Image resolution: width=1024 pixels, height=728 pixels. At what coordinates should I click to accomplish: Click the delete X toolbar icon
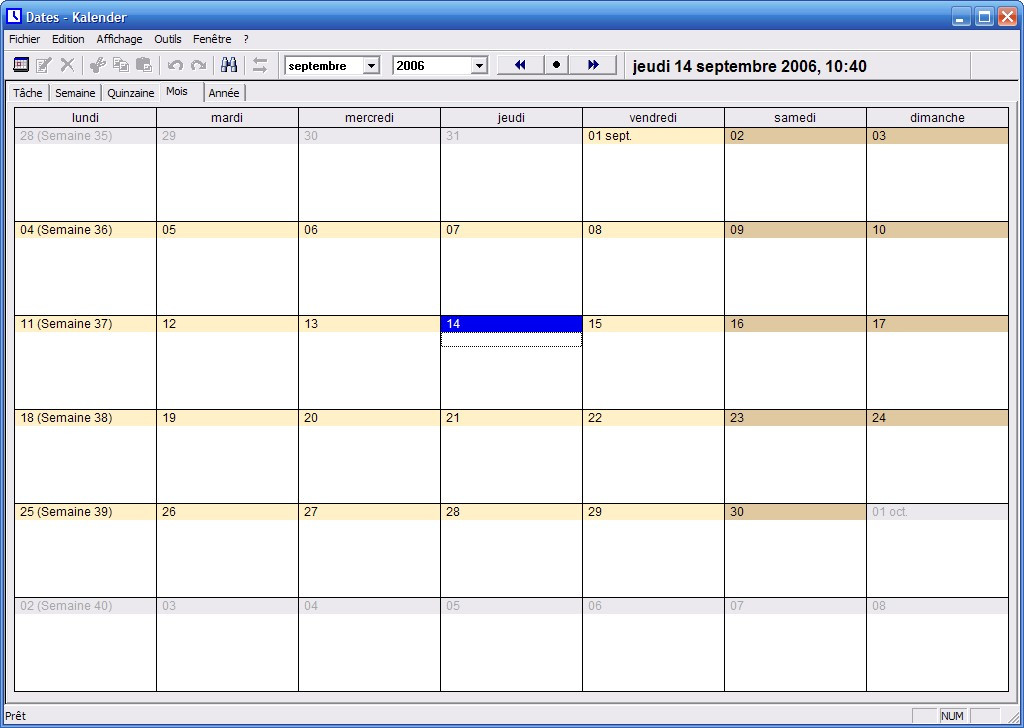67,65
